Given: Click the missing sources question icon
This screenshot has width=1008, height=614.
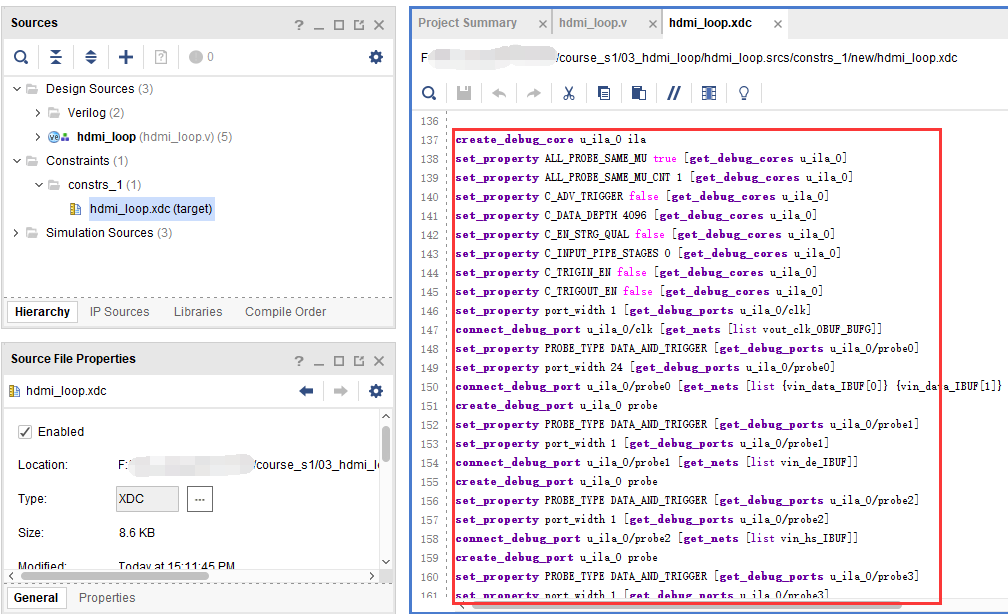Looking at the screenshot, I should 161,57.
